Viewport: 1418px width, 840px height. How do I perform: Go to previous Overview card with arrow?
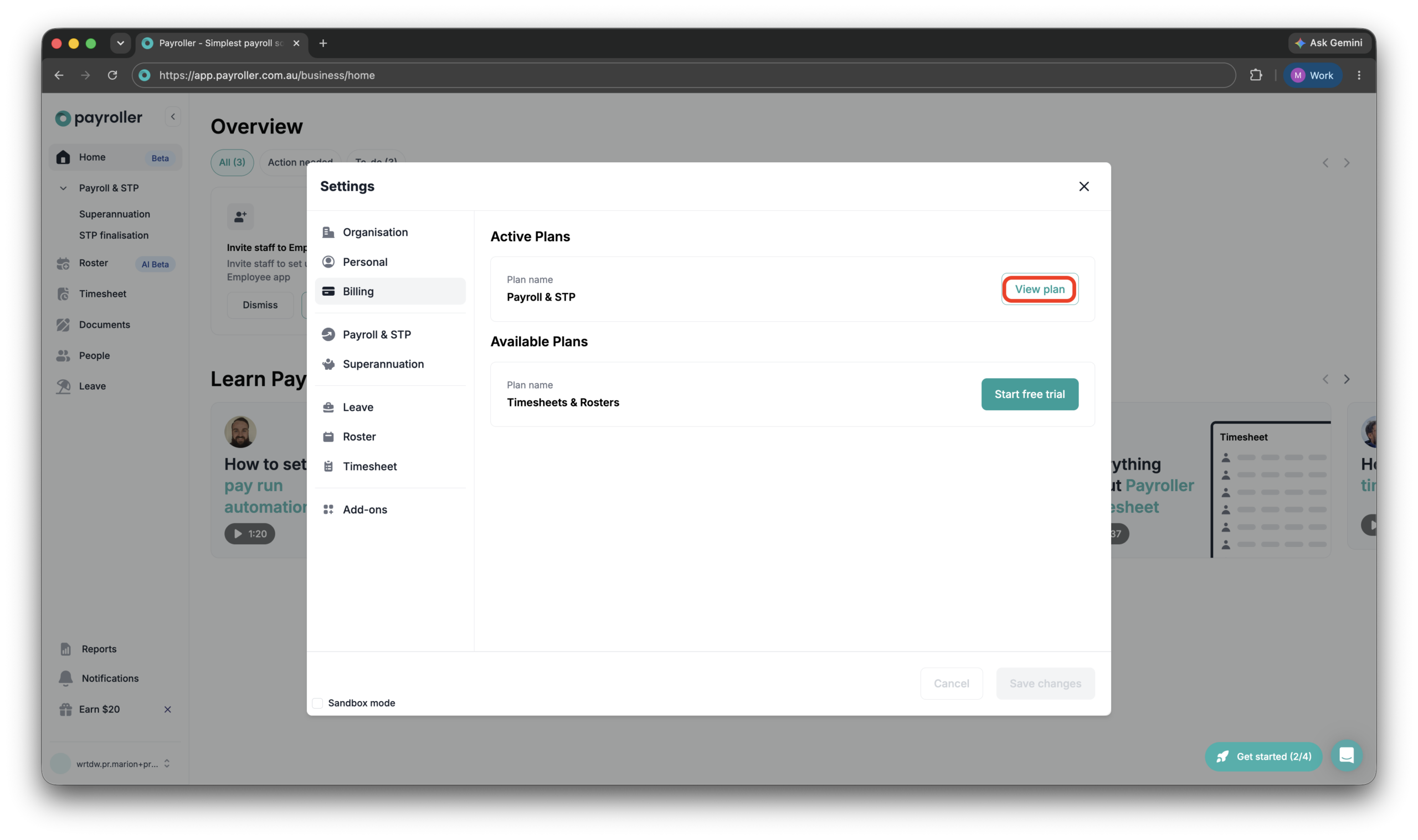tap(1325, 163)
